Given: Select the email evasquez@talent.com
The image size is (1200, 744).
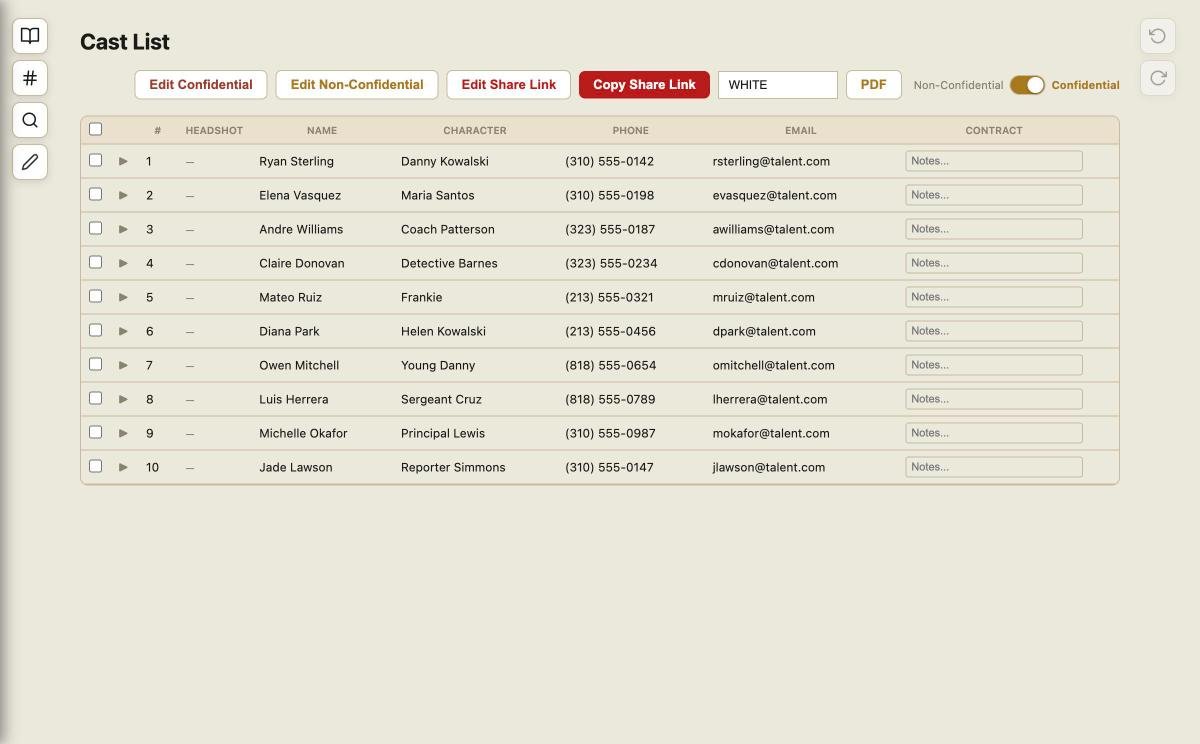Looking at the screenshot, I should click(x=775, y=195).
